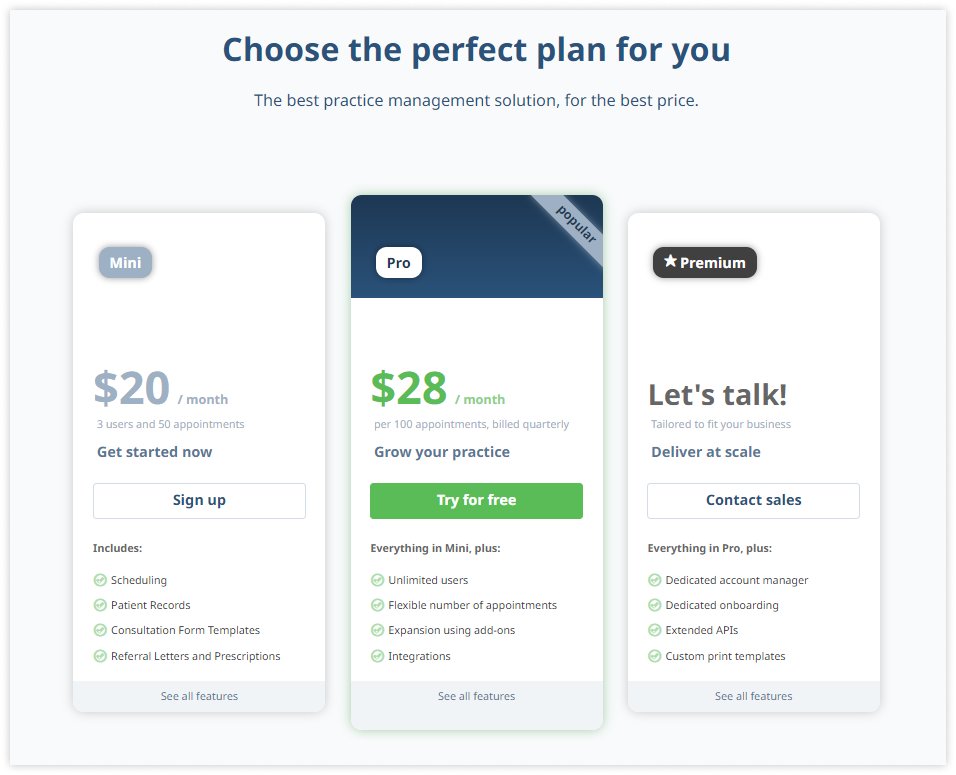
Task: Click the checkmark icon beside Scheduling
Action: (100, 580)
